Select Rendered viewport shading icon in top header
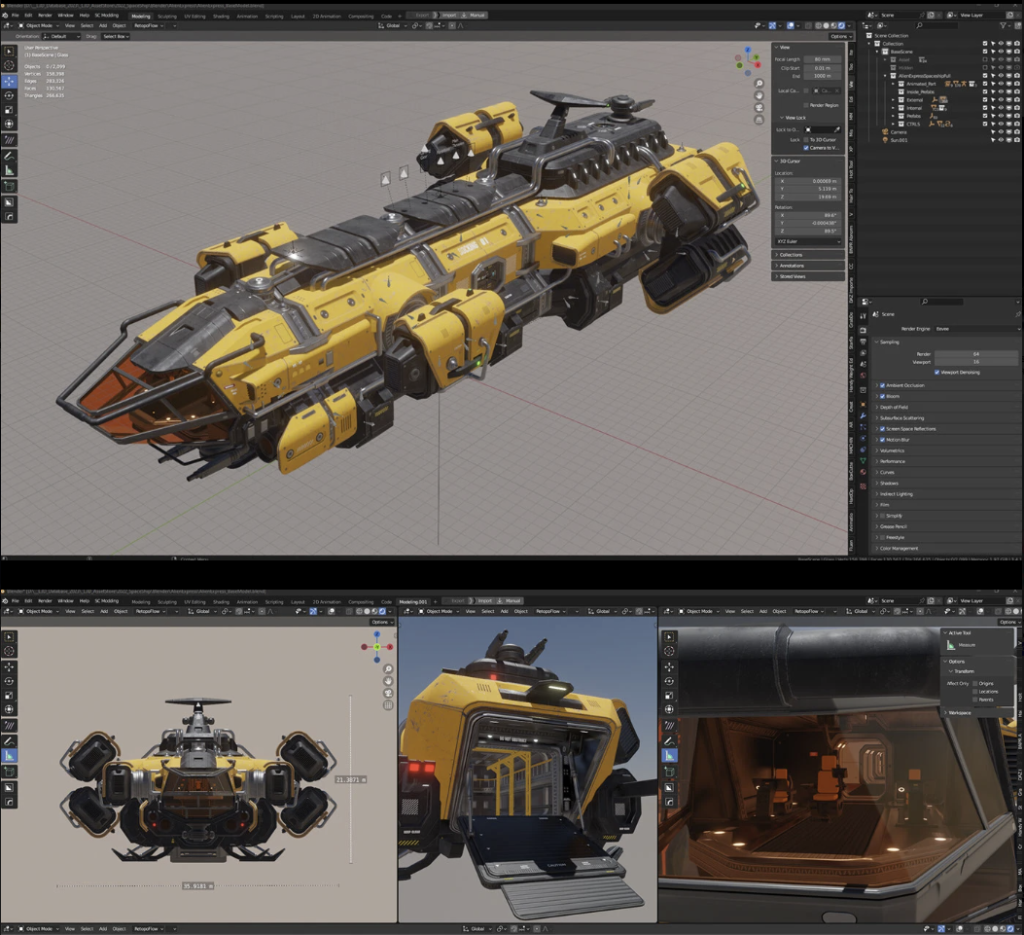This screenshot has width=1024, height=935. [x=842, y=25]
